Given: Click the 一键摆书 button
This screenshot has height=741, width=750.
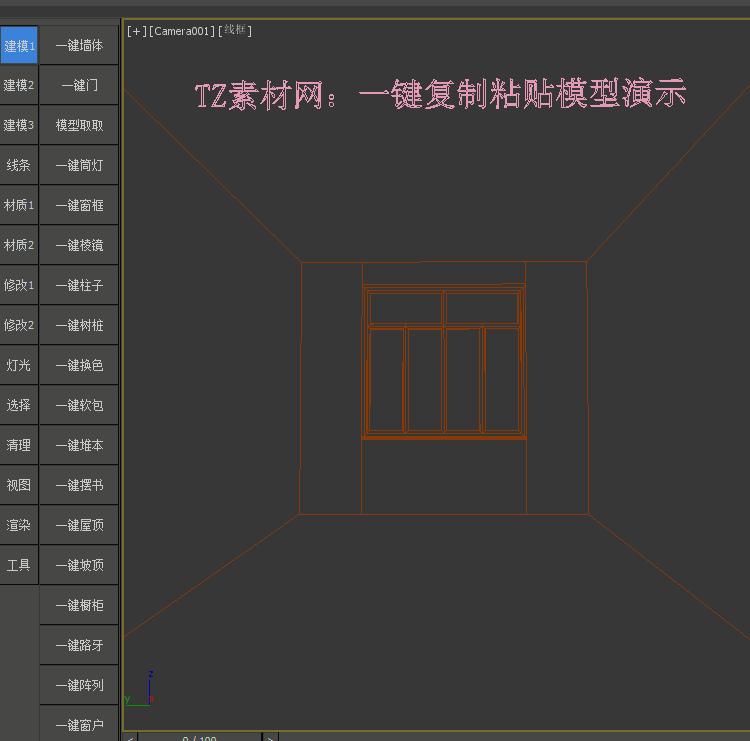Looking at the screenshot, I should click(x=79, y=485).
